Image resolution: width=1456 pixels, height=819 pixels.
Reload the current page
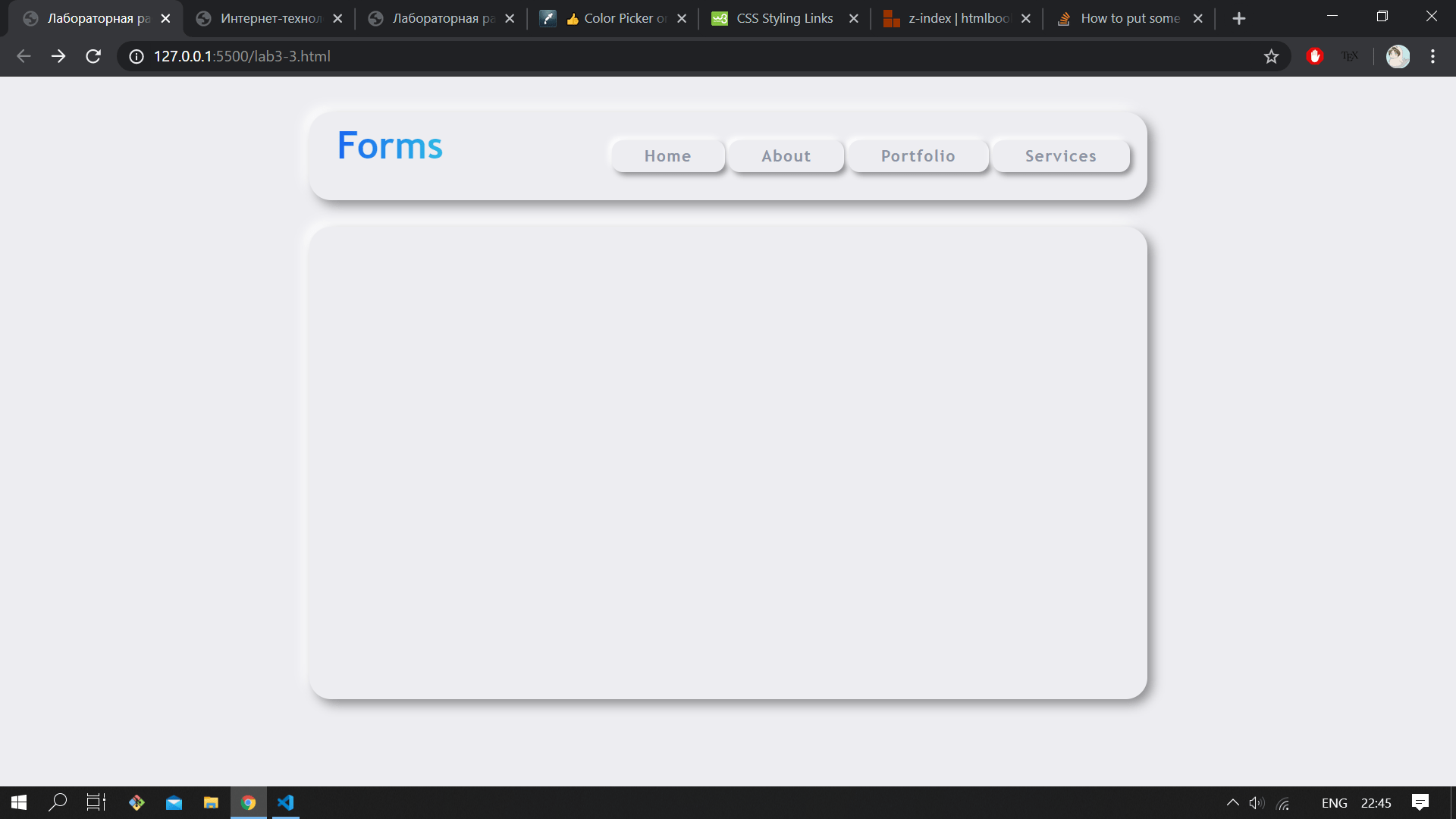click(93, 56)
